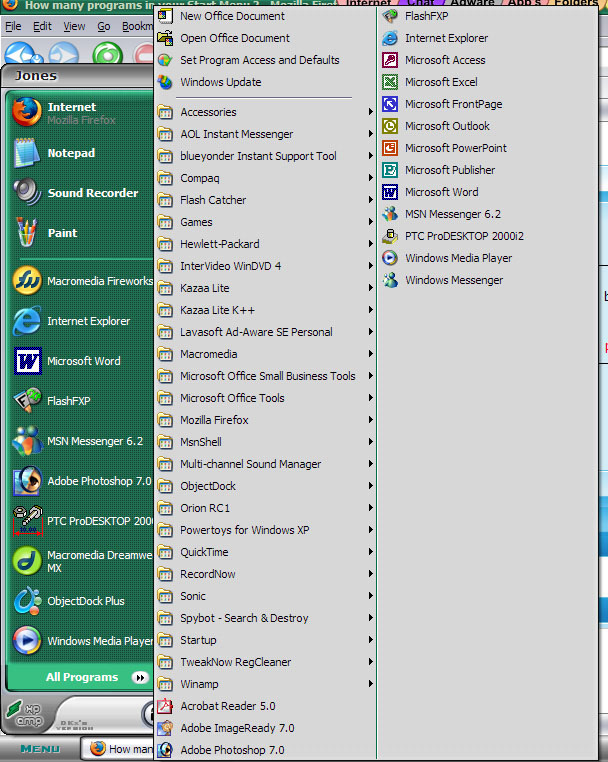This screenshot has height=762, width=608.
Task: Launch Paint from the Start menu
Action: coord(80,233)
